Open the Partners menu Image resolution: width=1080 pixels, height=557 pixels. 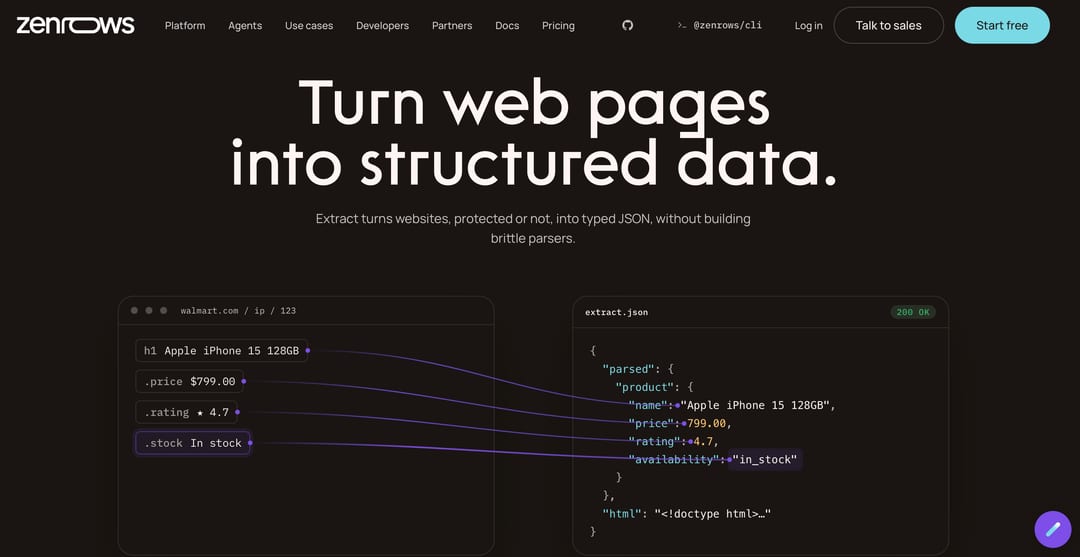point(452,25)
